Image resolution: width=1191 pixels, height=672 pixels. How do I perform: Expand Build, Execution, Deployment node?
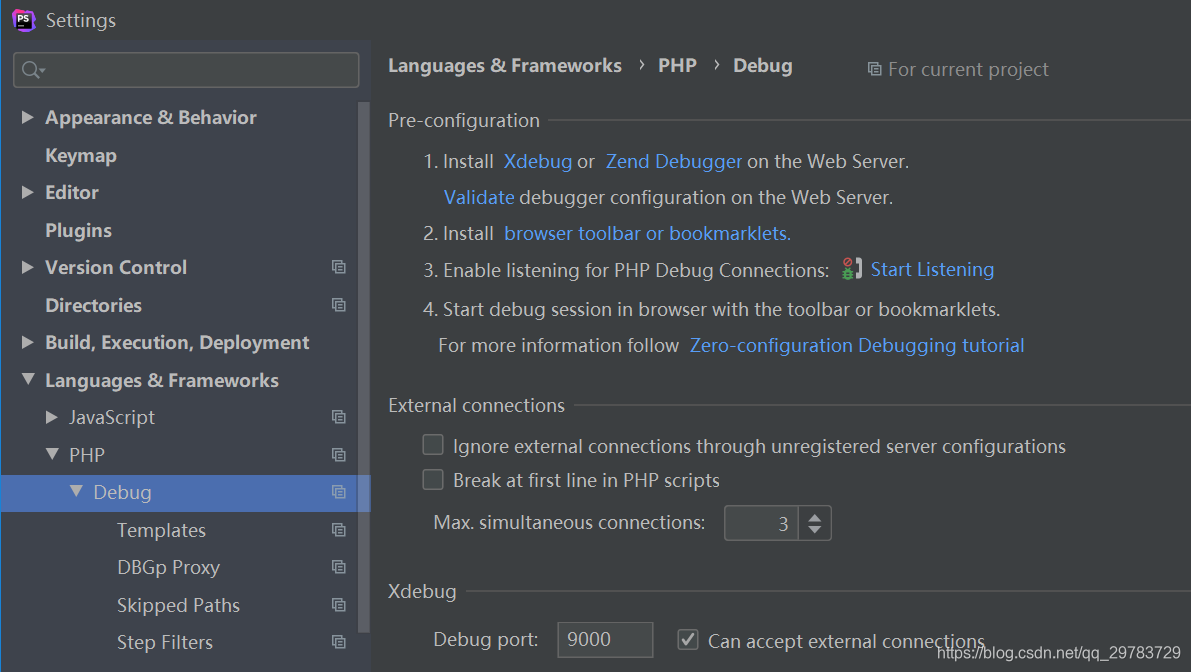(27, 342)
